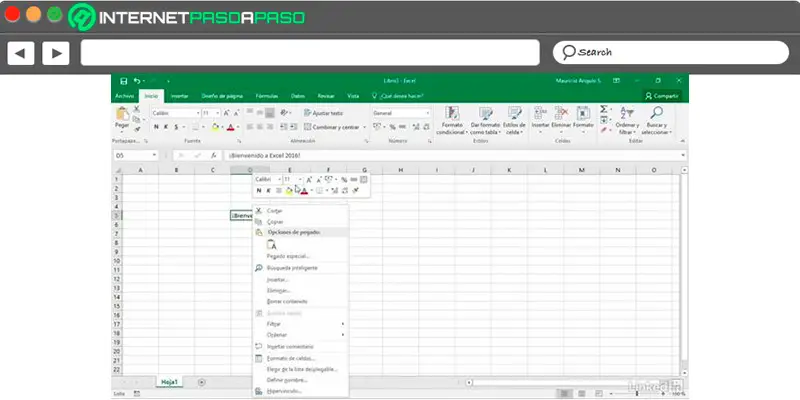Click the Undo arrow icon

pos(137,81)
